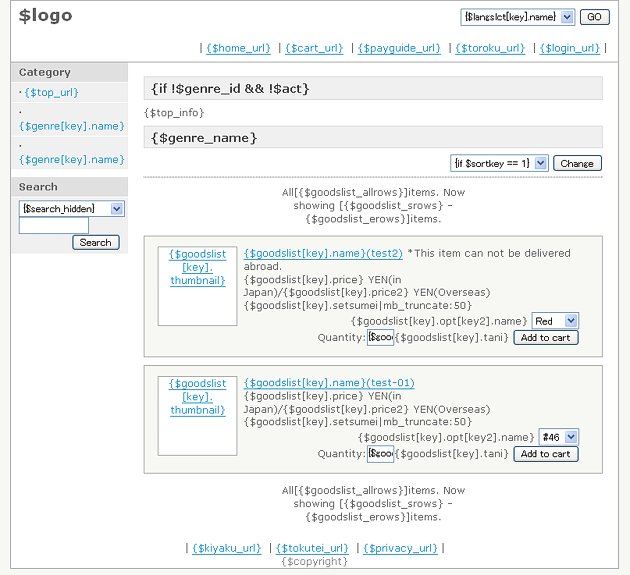Open the {$cart_url} navigation link
Screen dimensions: 630x575
[314, 48]
